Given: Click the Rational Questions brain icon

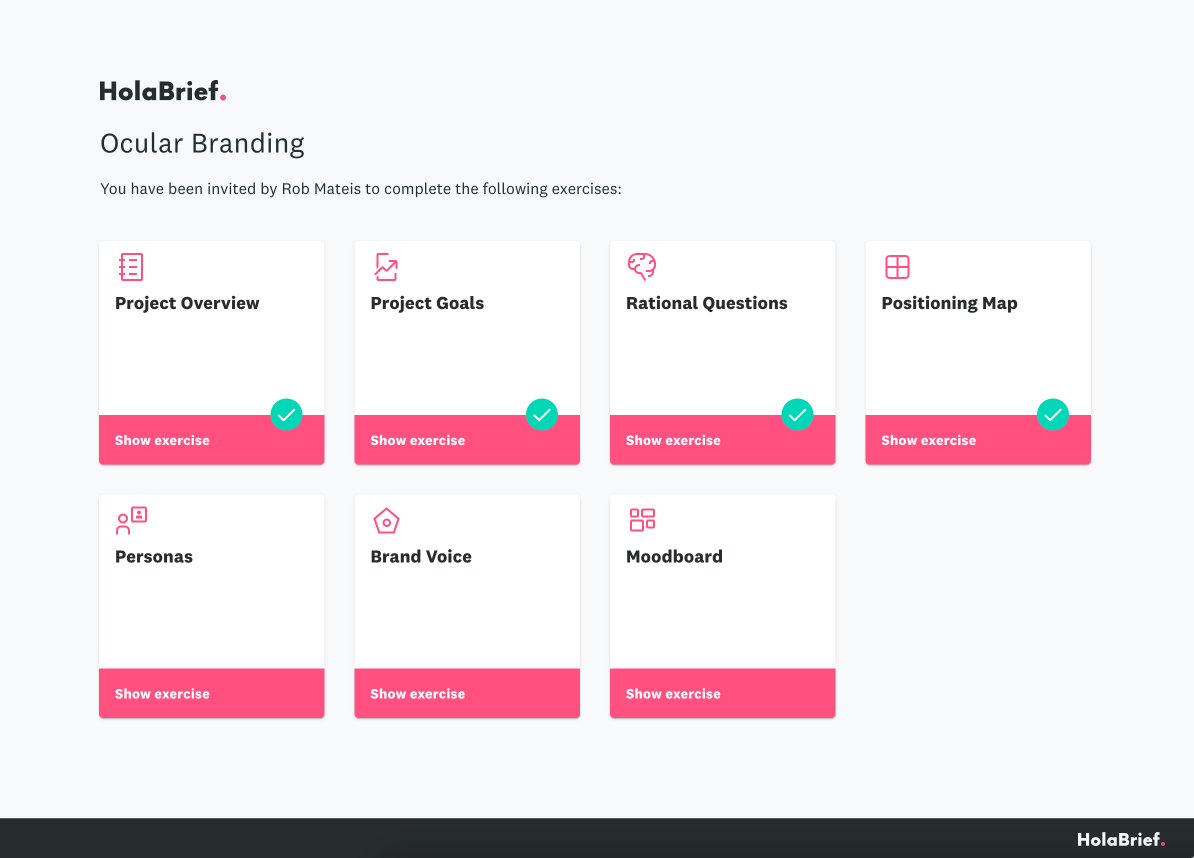Looking at the screenshot, I should pyautogui.click(x=642, y=266).
